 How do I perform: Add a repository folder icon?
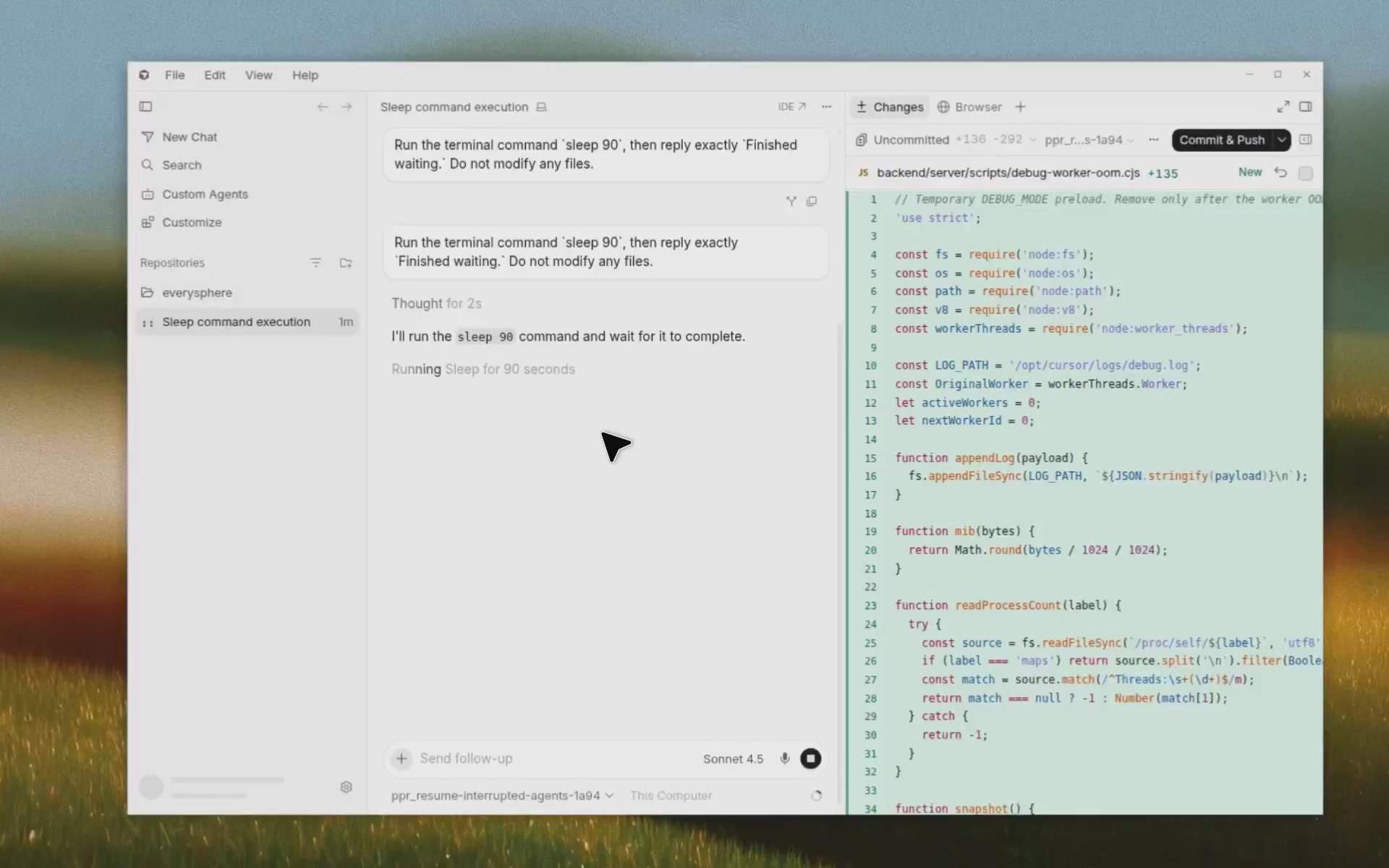click(346, 263)
